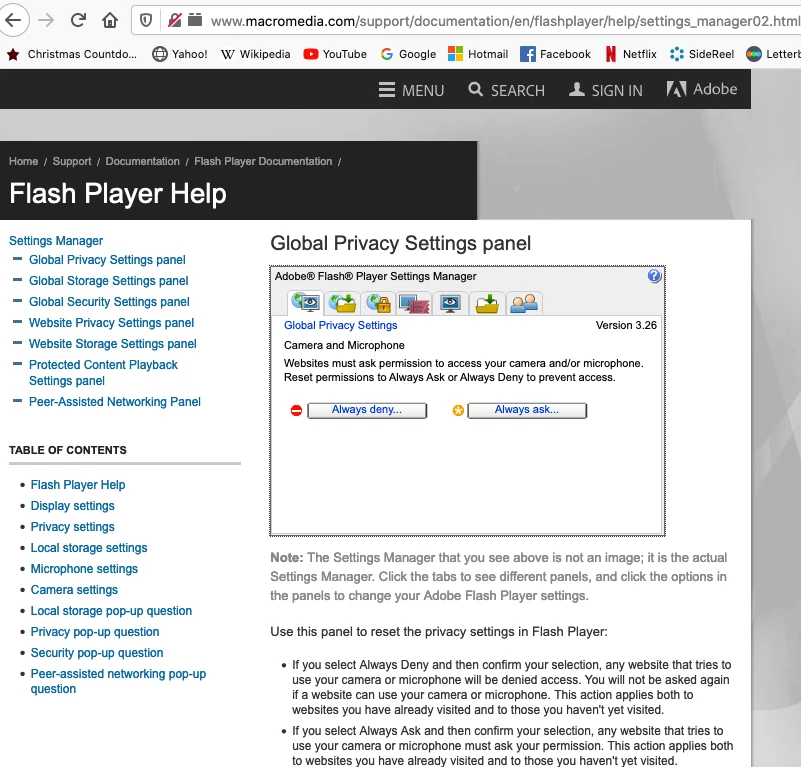801x767 pixels.
Task: Click the Adobe logo in the header
Action: [x=701, y=89]
